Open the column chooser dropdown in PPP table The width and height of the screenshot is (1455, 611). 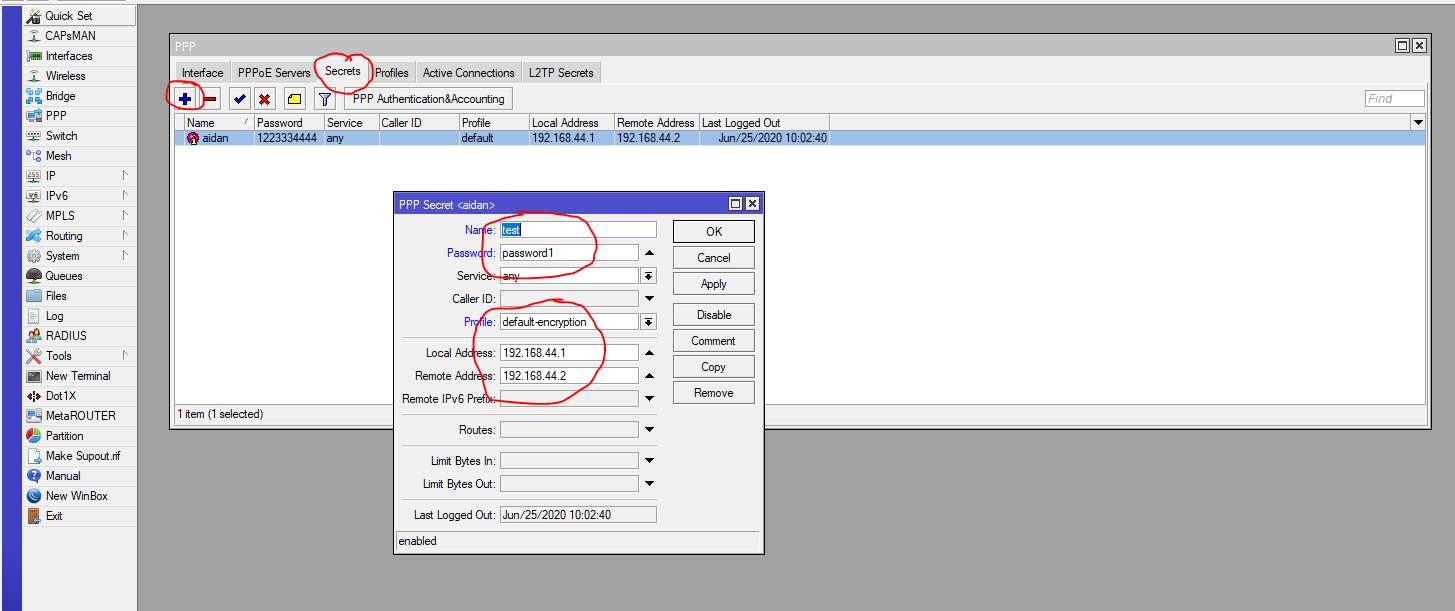(x=1418, y=122)
